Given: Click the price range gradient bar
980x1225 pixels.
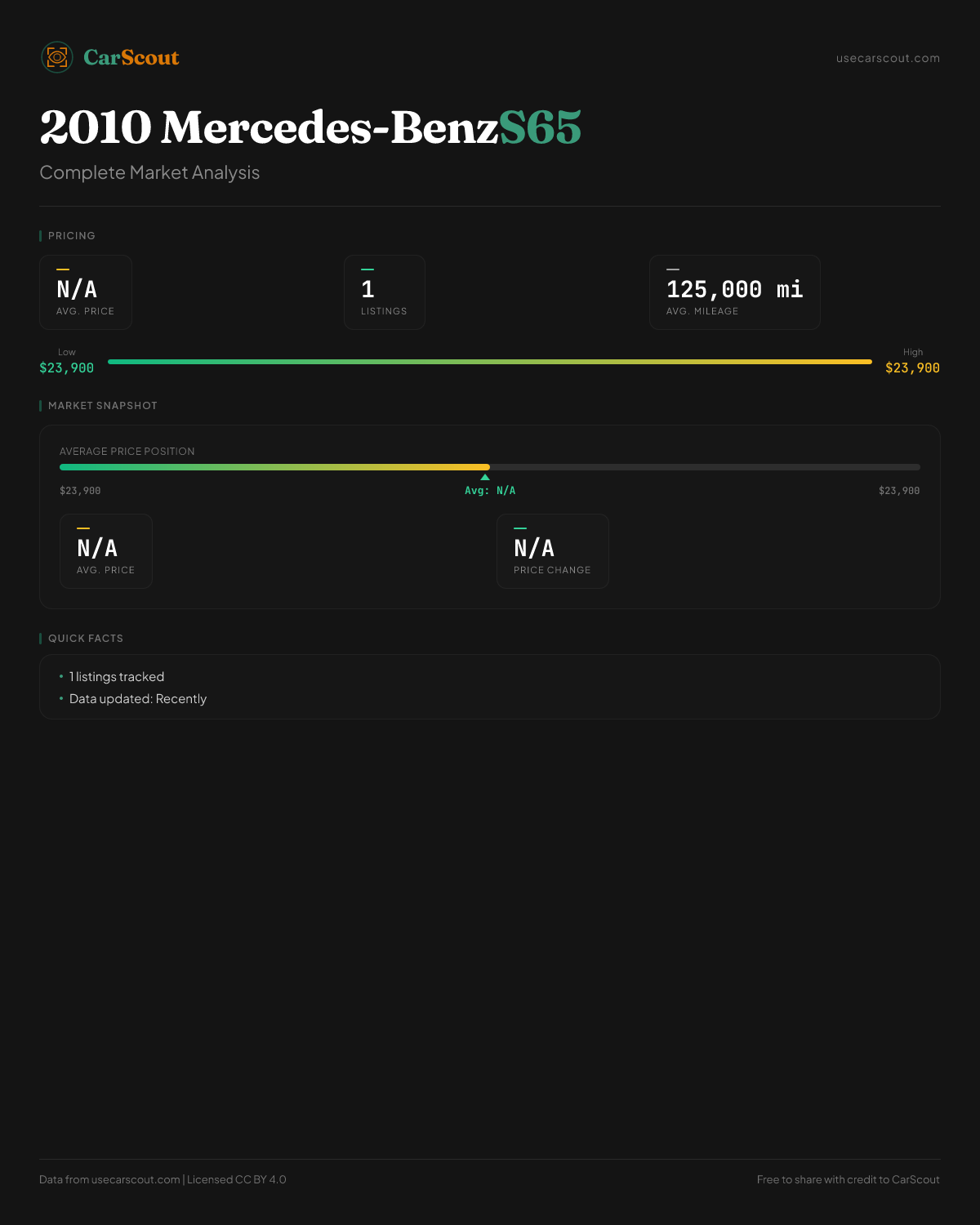Looking at the screenshot, I should (x=490, y=361).
